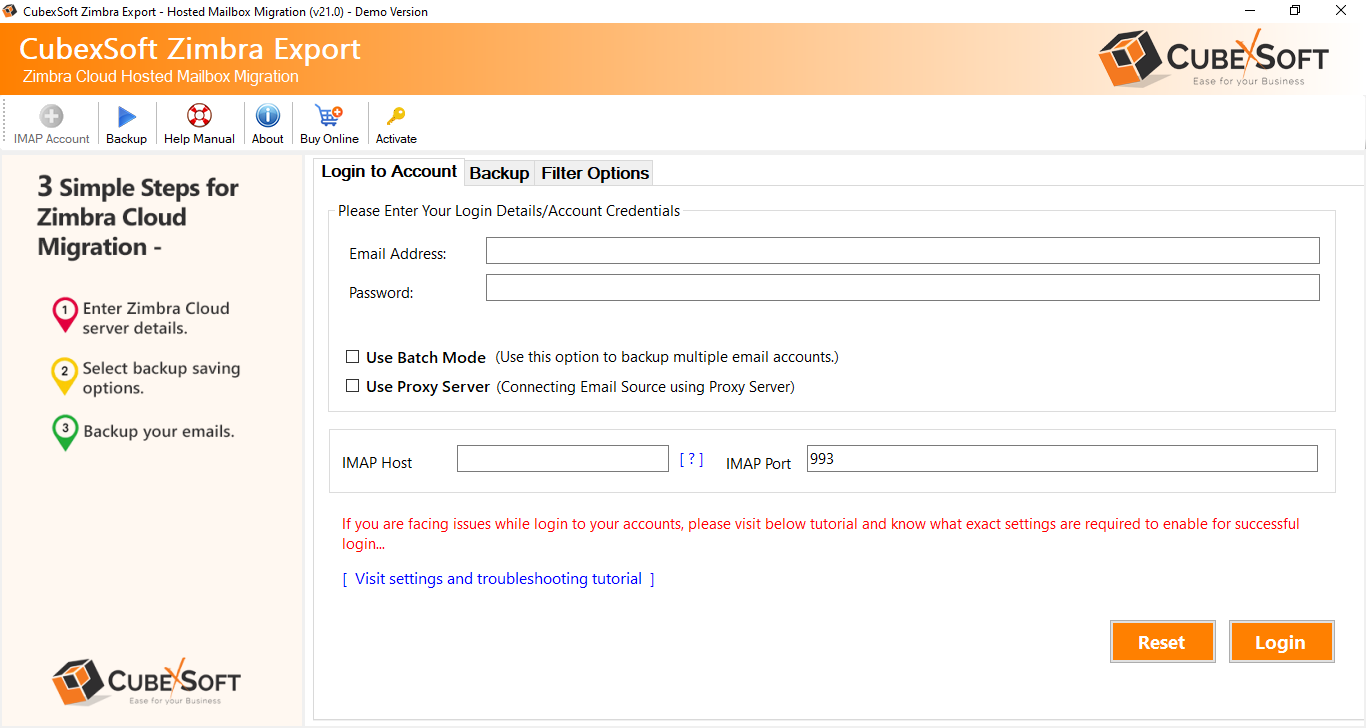Click the CubexSoft logo in the sidebar
Image resolution: width=1366 pixels, height=728 pixels.
click(x=146, y=682)
